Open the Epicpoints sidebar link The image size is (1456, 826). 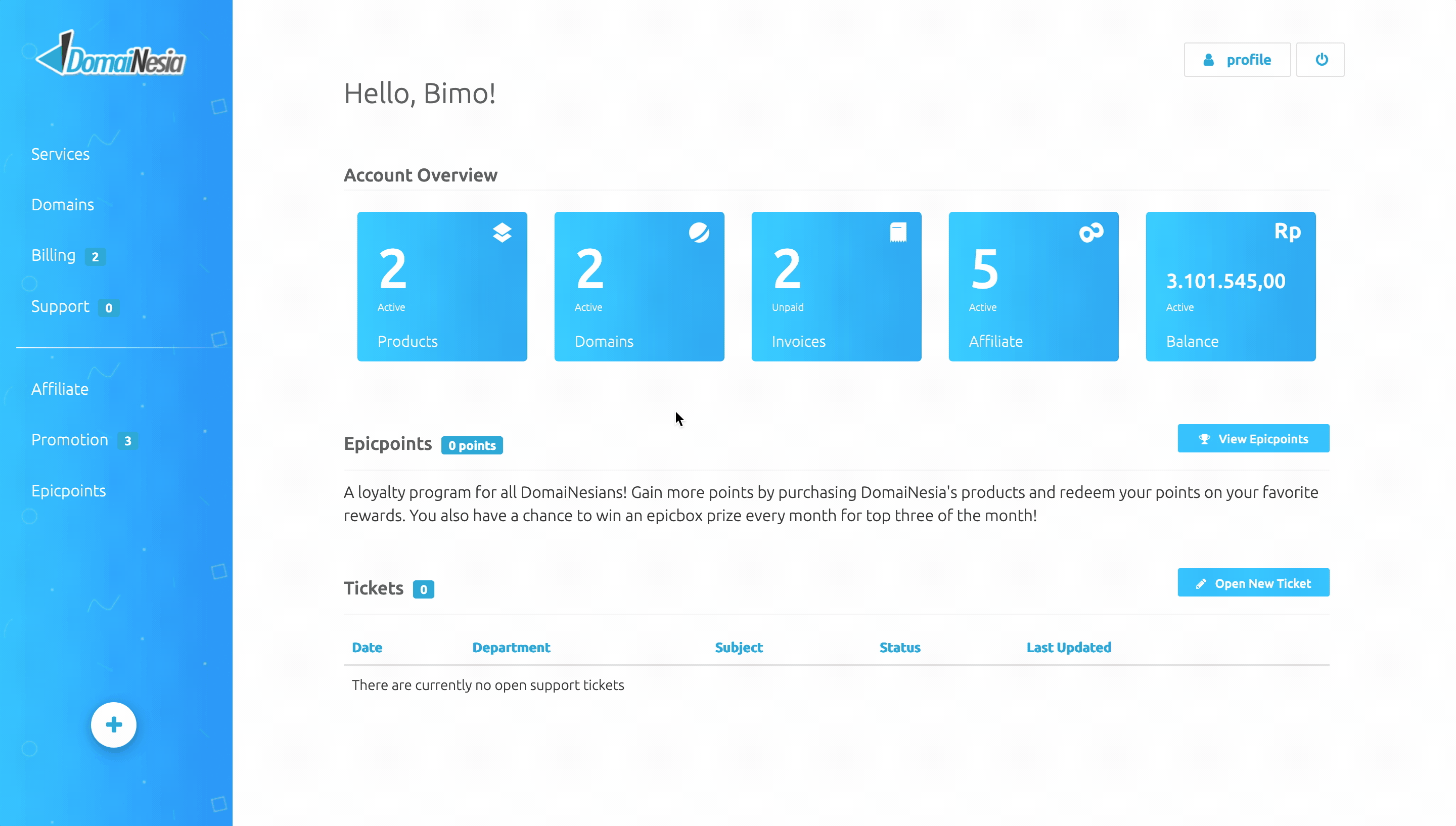69,490
